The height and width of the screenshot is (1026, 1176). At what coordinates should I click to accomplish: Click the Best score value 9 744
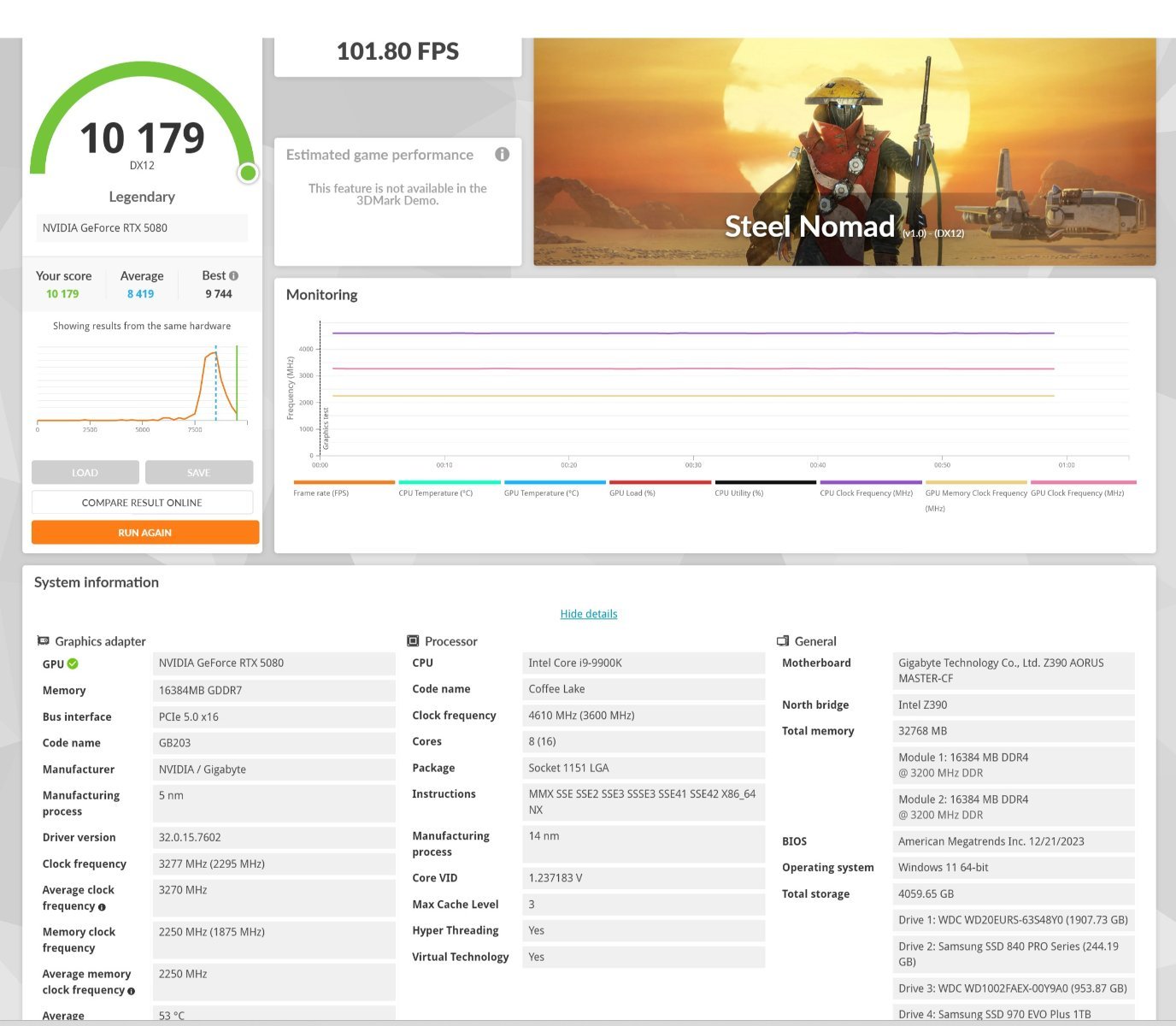click(x=219, y=294)
